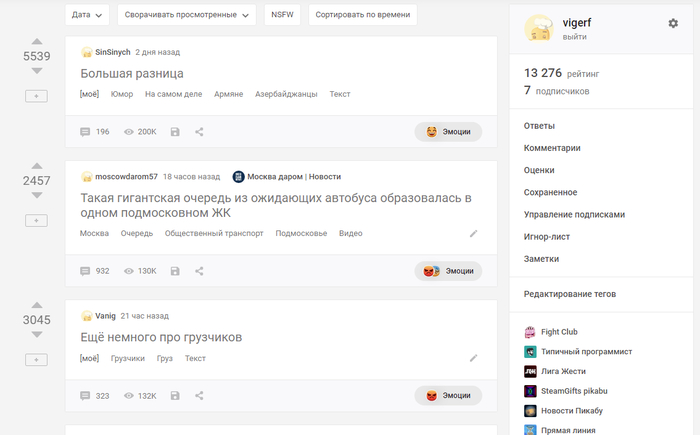This screenshot has width=700, height=435.
Task: Open the account settings gear icon
Action: (672, 23)
